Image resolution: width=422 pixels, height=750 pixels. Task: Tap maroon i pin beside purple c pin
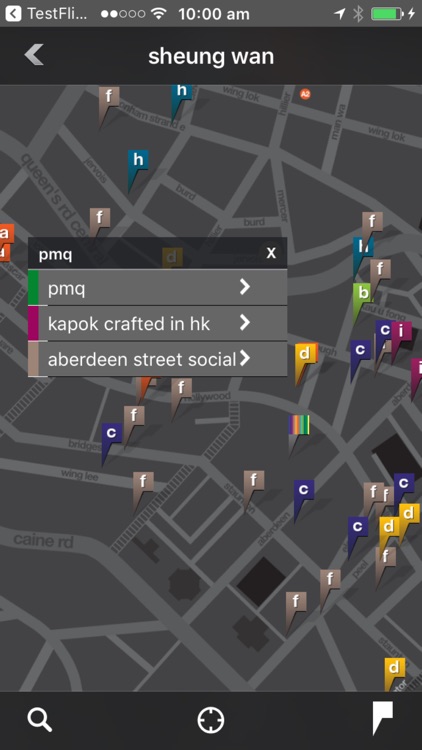401,332
